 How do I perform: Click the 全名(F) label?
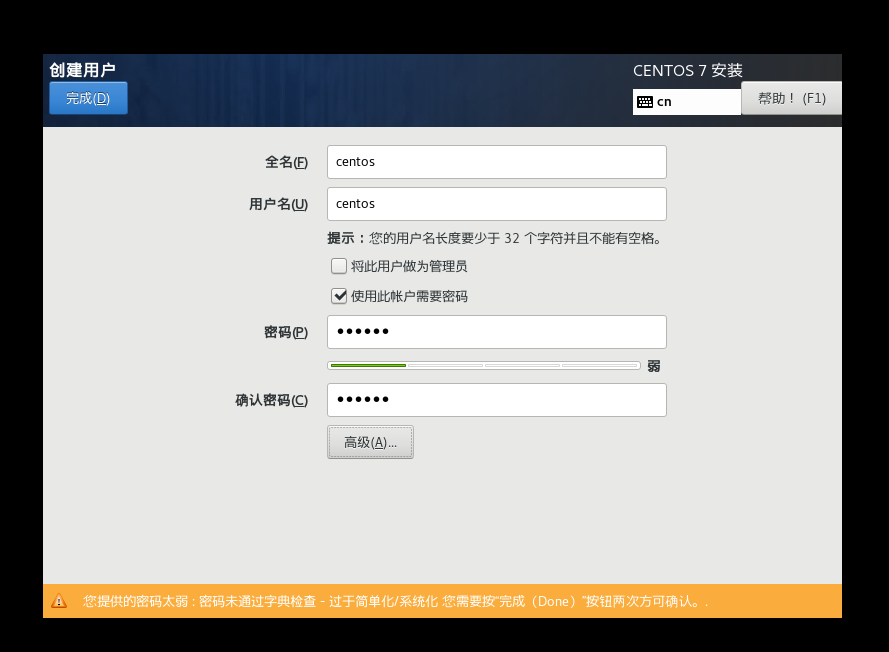click(x=286, y=162)
